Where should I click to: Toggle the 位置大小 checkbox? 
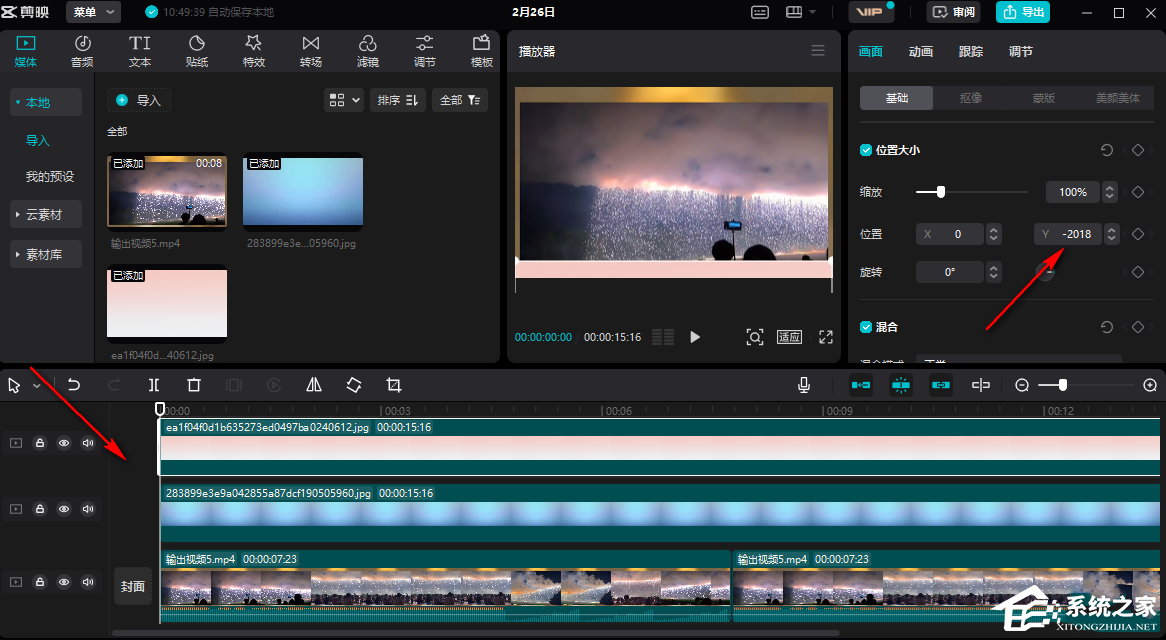(x=866, y=150)
